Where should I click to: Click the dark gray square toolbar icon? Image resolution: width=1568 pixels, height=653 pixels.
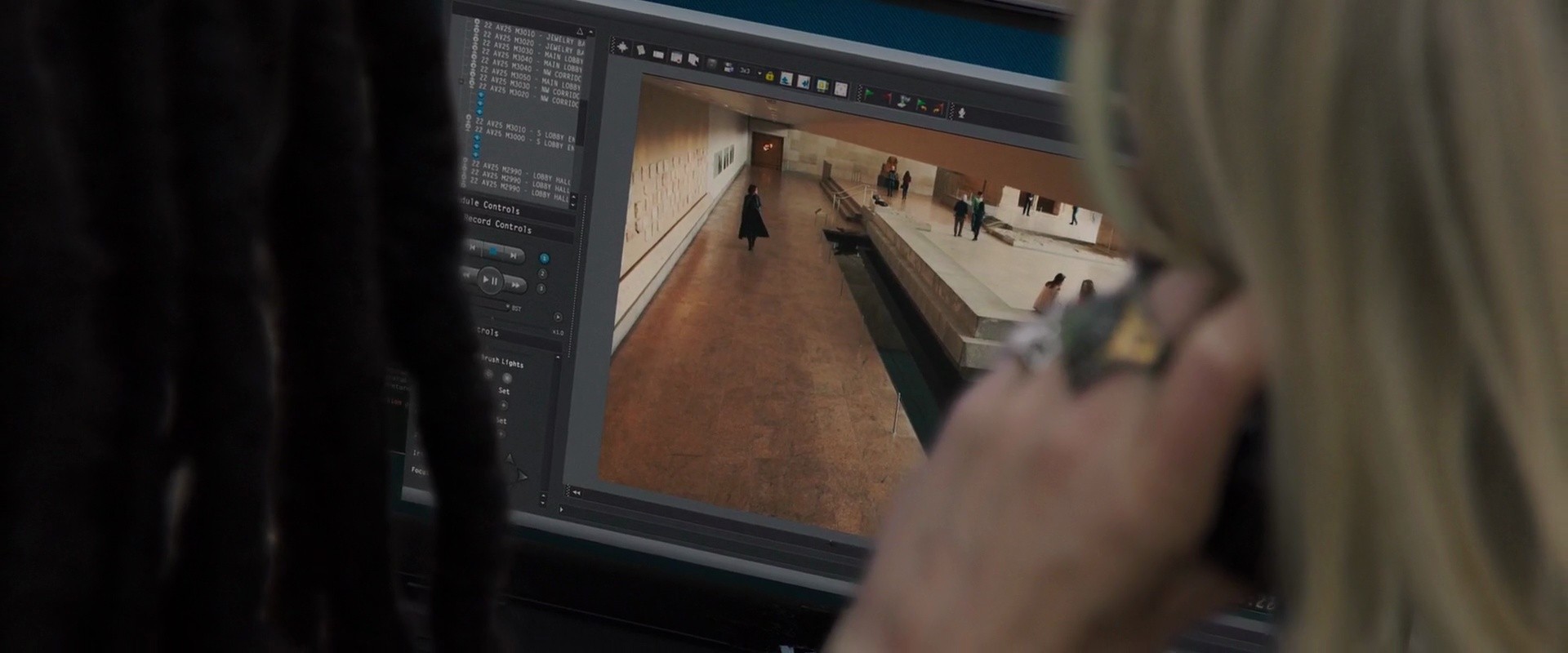click(711, 63)
